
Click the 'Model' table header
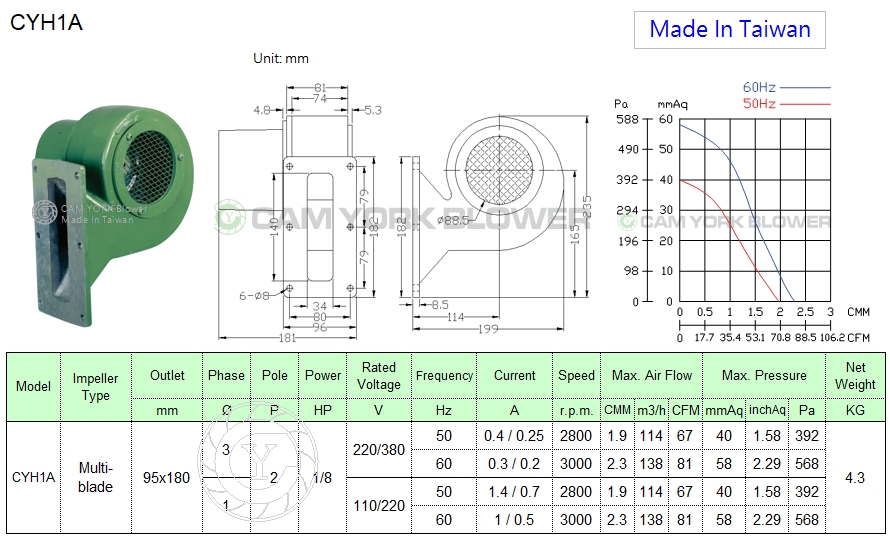pos(33,386)
